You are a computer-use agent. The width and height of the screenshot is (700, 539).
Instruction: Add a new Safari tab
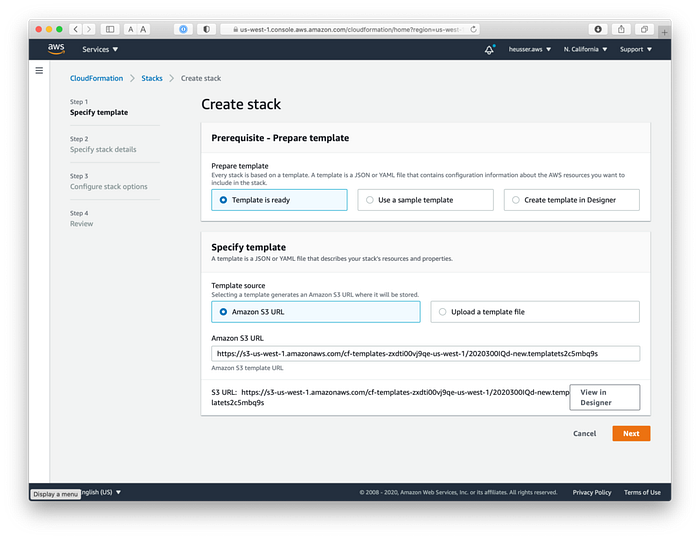tap(664, 32)
